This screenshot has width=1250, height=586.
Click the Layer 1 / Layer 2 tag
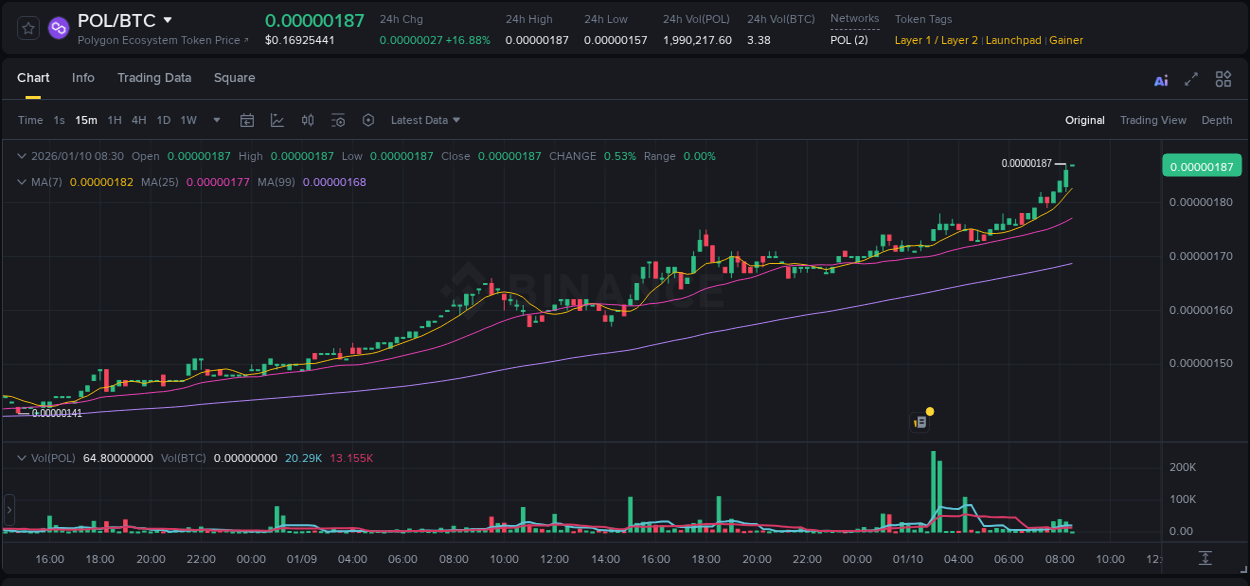click(935, 40)
